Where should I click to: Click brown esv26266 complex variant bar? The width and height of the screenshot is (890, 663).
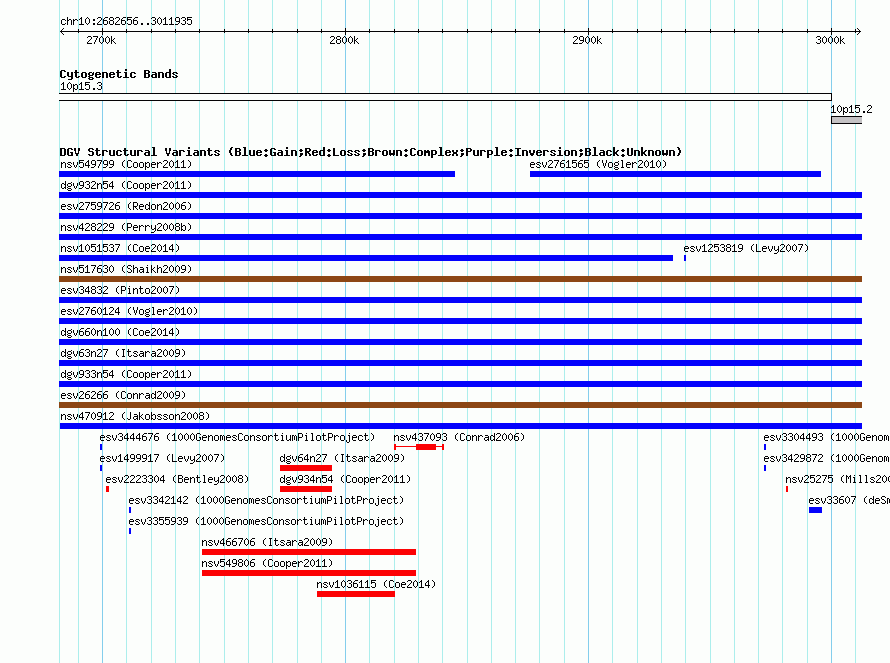460,405
